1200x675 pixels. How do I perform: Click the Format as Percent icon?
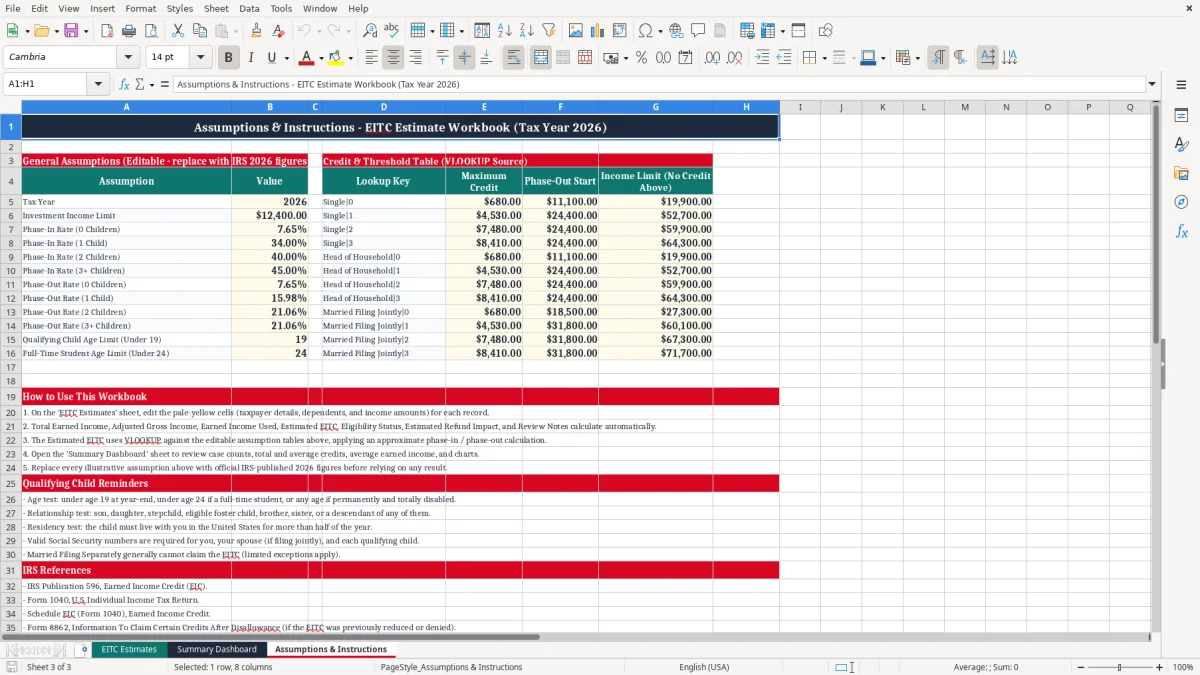point(641,58)
